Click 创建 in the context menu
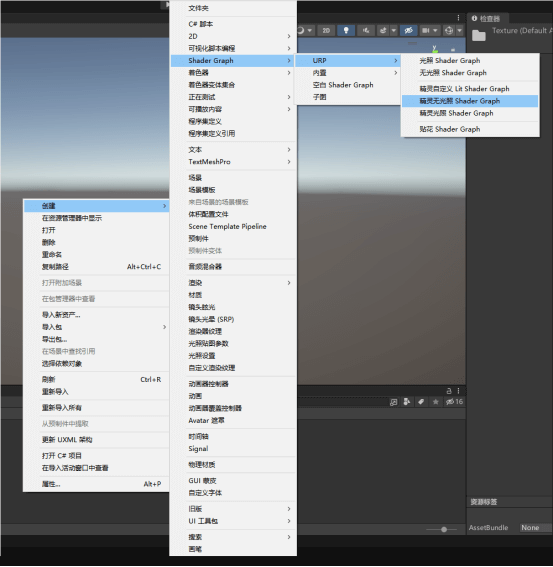Viewport: 553px width, 567px height. click(97, 206)
